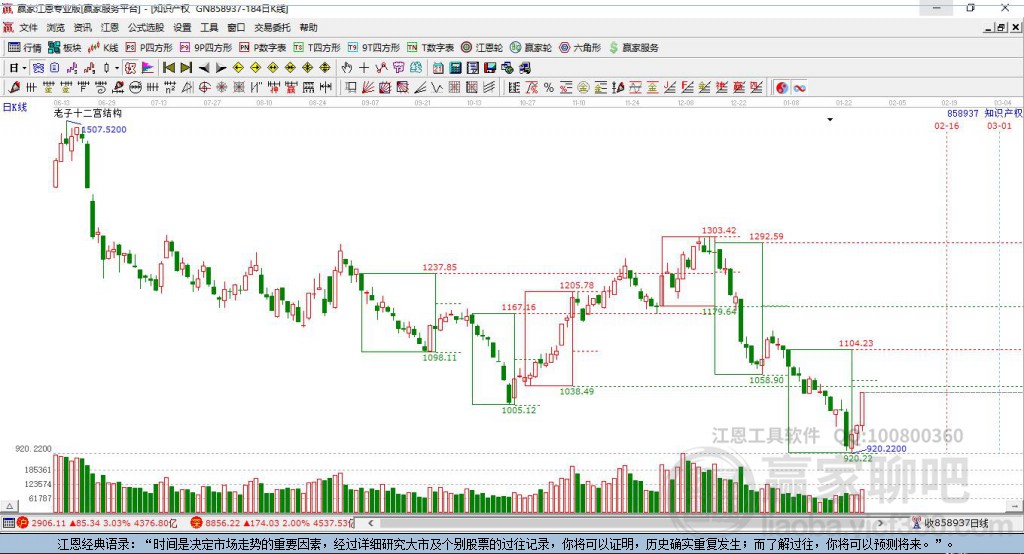Collapse volume panel with up arrow

[x=10, y=506]
